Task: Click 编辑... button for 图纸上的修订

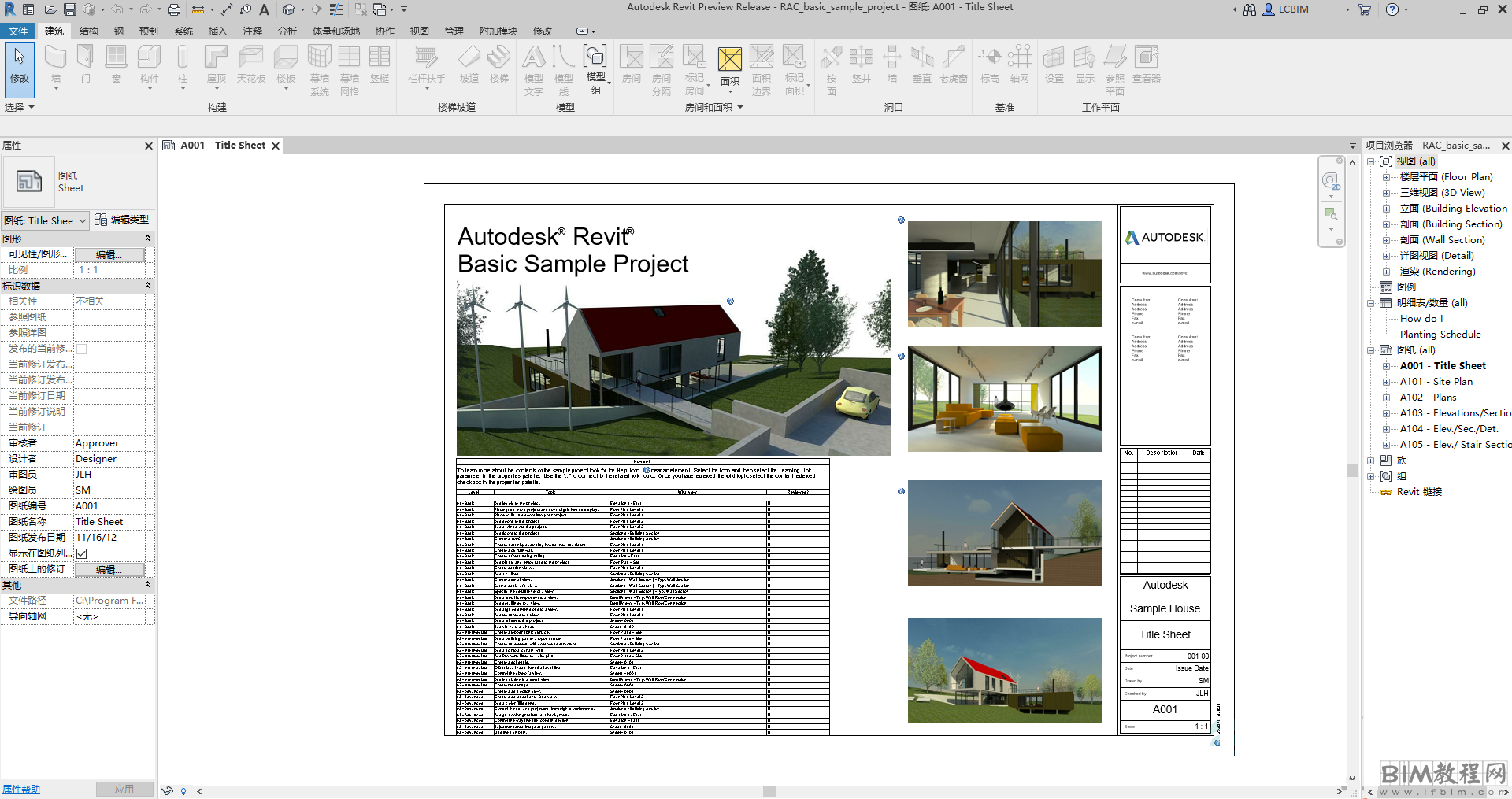Action: (109, 569)
